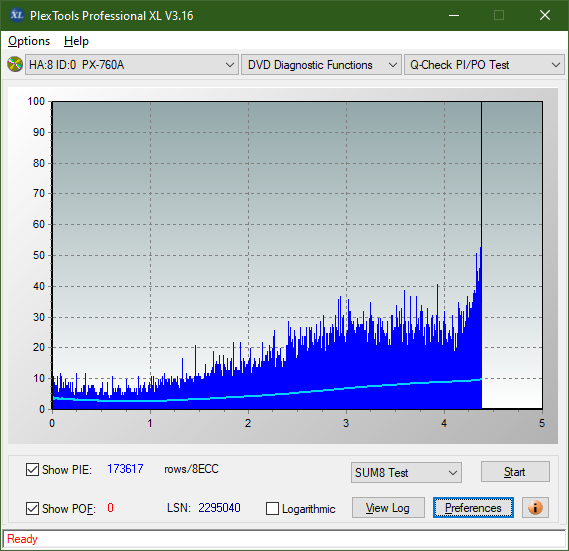Open the Help menu
This screenshot has height=551, width=569.
pyautogui.click(x=76, y=41)
